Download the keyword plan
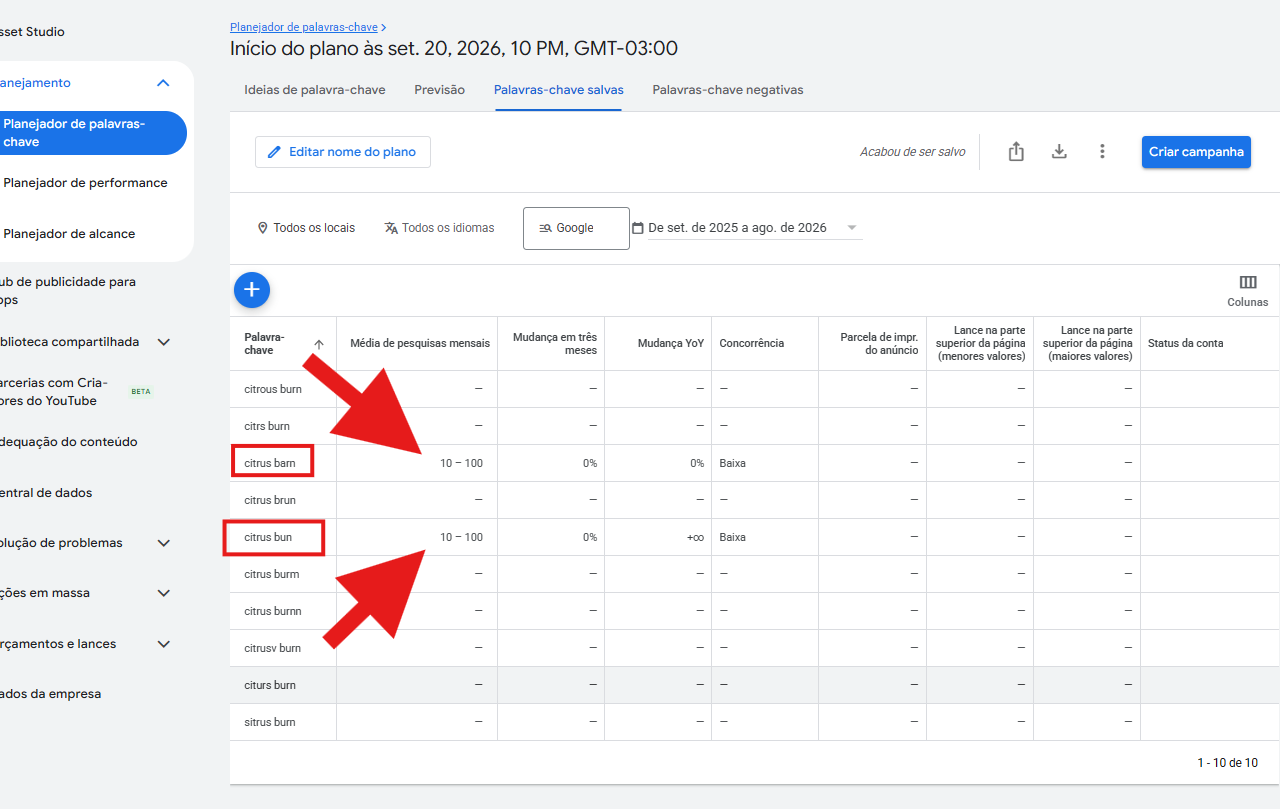The height and width of the screenshot is (809, 1280). point(1059,152)
